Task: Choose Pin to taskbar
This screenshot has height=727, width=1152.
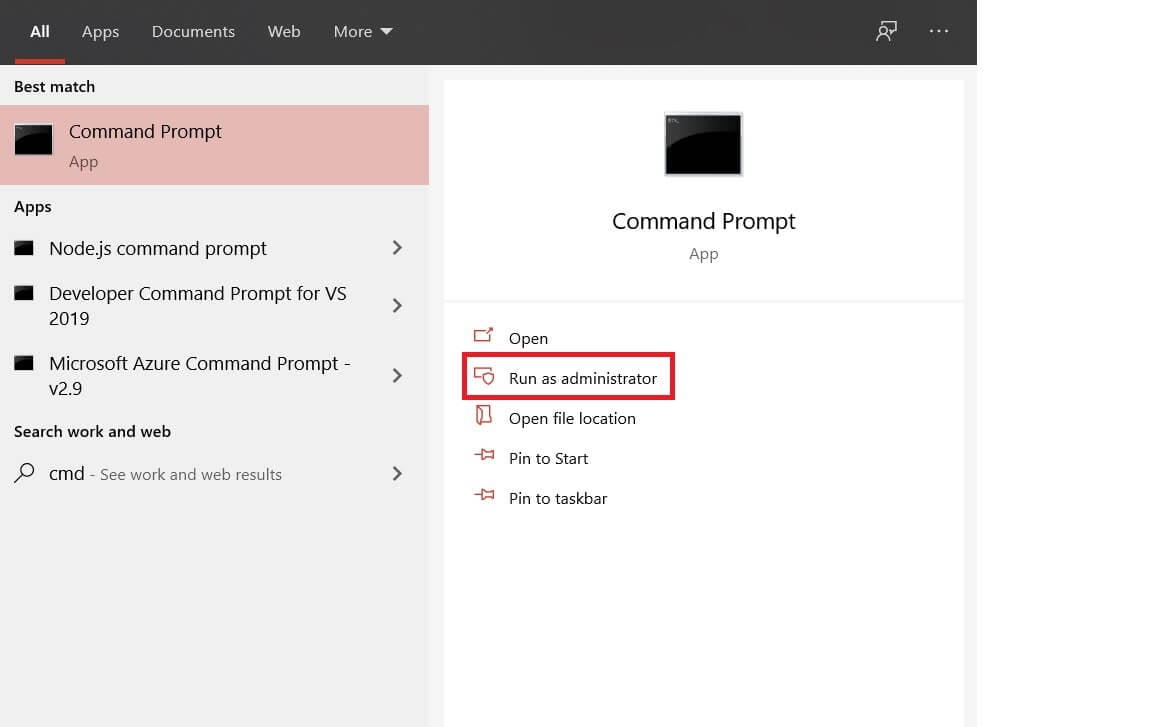Action: point(558,499)
